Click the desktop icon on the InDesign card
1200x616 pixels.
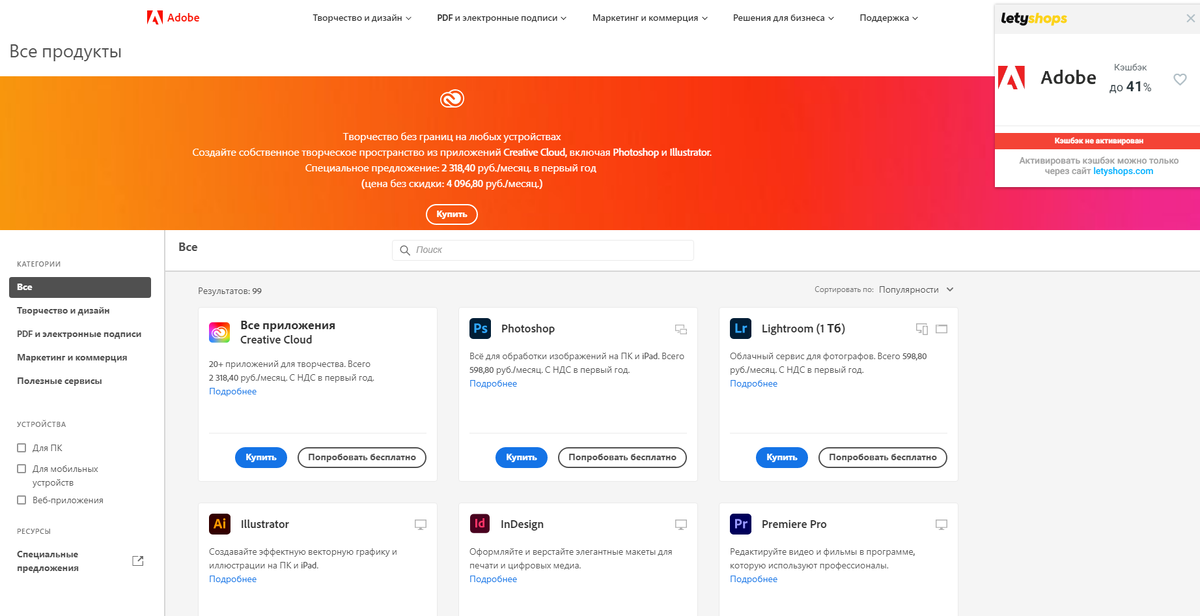pyautogui.click(x=681, y=524)
